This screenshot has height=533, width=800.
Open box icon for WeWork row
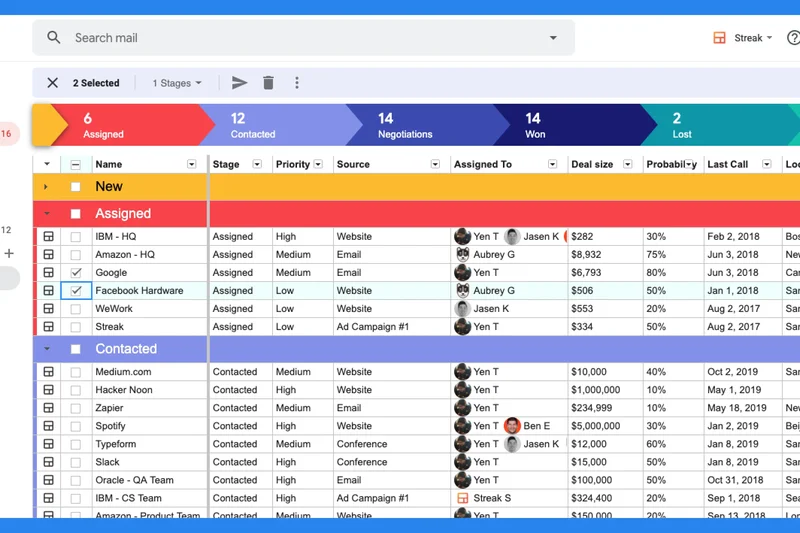[x=48, y=309]
